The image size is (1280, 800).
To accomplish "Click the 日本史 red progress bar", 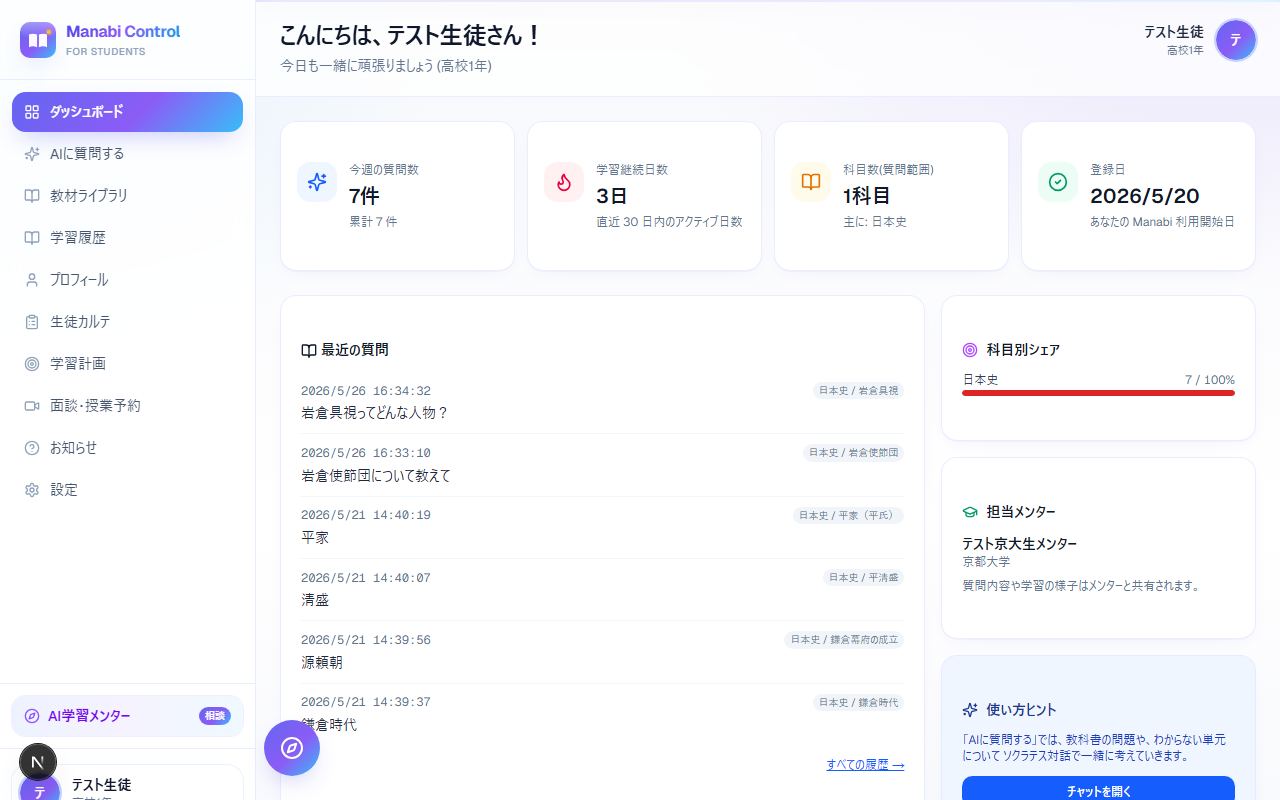I will (1098, 393).
